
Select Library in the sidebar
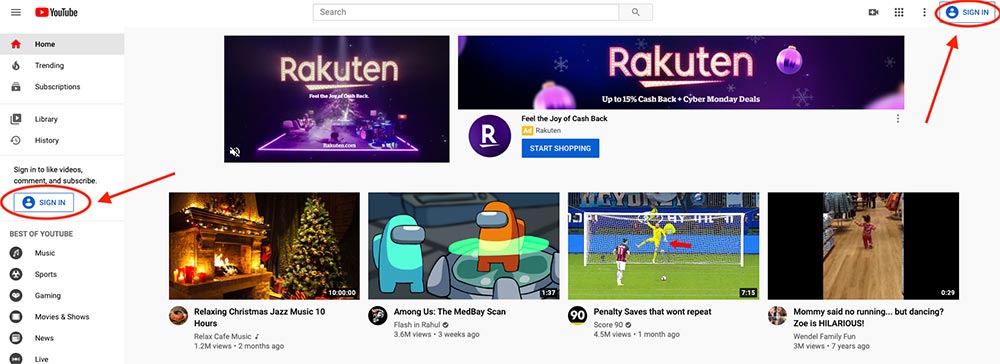pyautogui.click(x=62, y=119)
